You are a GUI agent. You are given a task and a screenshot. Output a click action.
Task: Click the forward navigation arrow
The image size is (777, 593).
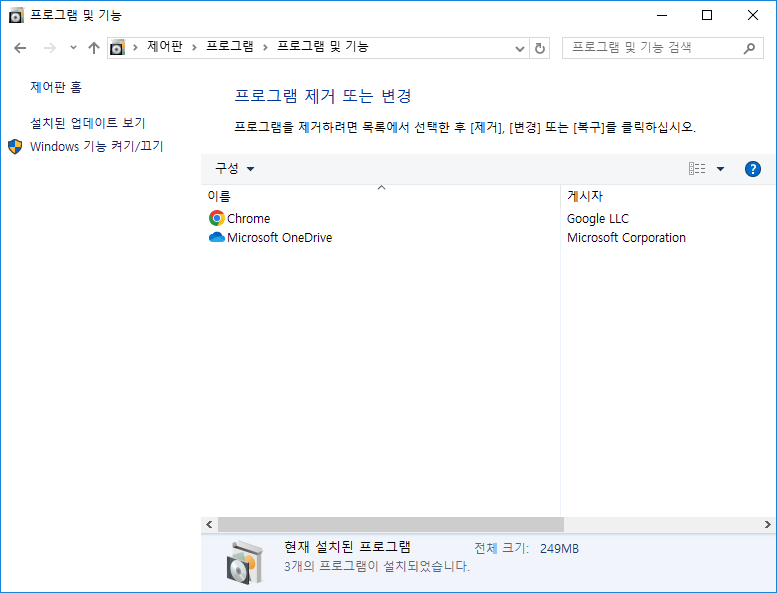coord(50,48)
